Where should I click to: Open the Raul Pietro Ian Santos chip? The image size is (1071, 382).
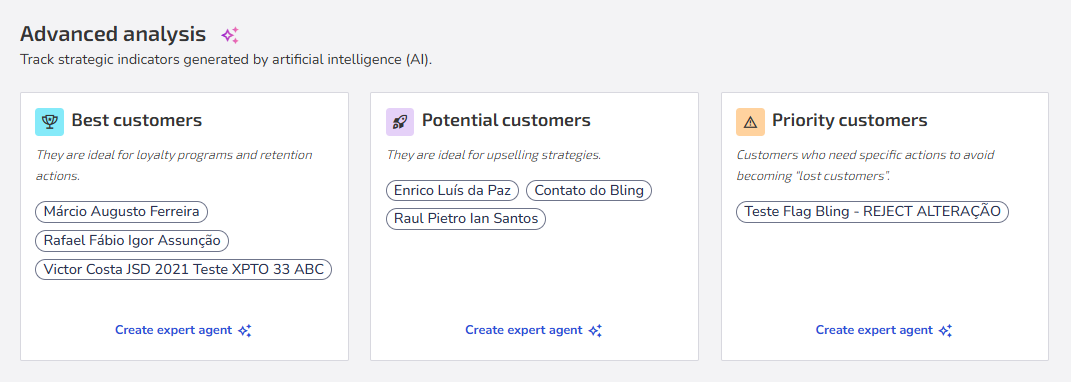(466, 219)
